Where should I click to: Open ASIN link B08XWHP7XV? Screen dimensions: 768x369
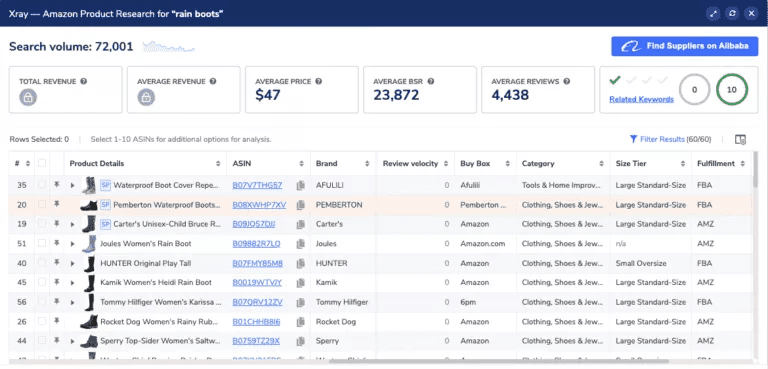click(259, 205)
